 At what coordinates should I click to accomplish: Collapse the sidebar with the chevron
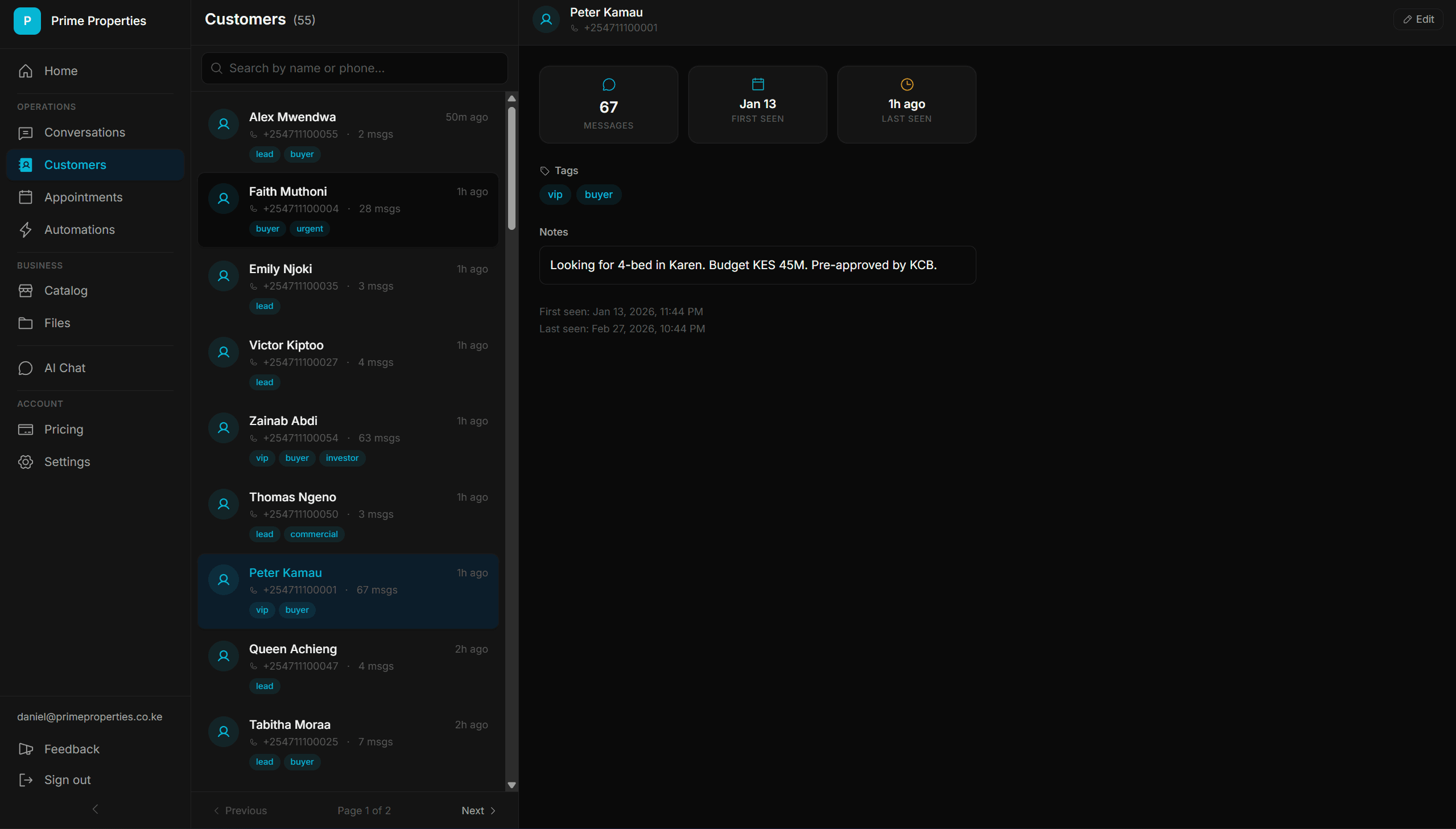(x=95, y=809)
